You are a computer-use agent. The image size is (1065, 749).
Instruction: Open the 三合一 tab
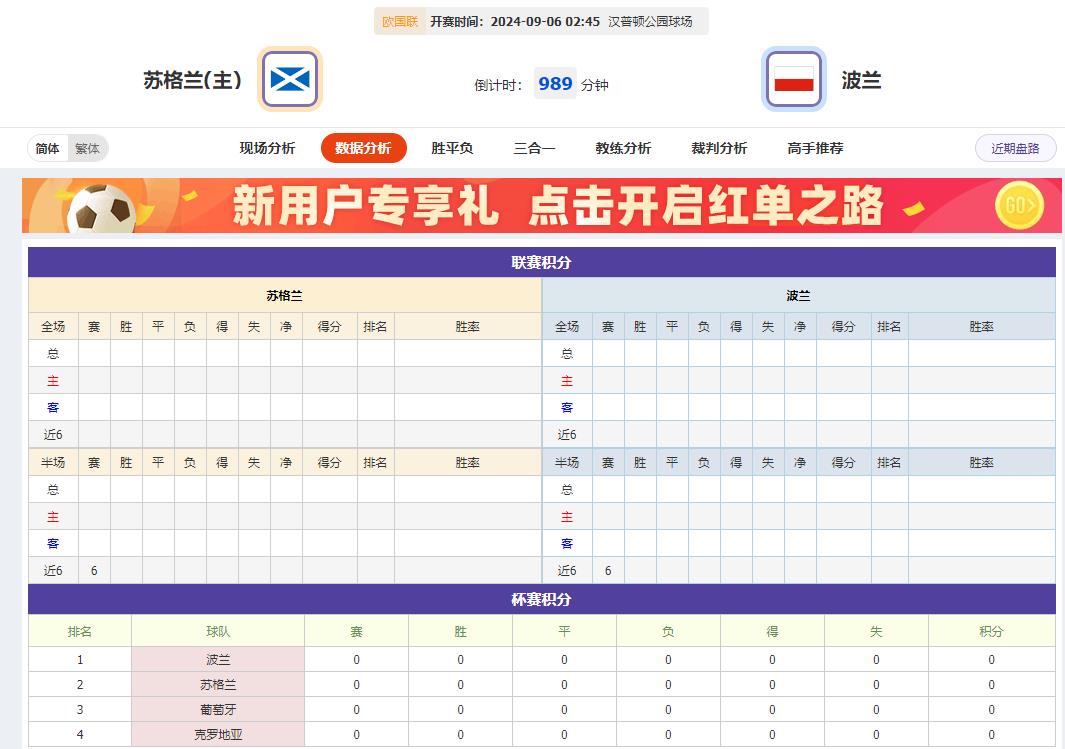point(533,147)
